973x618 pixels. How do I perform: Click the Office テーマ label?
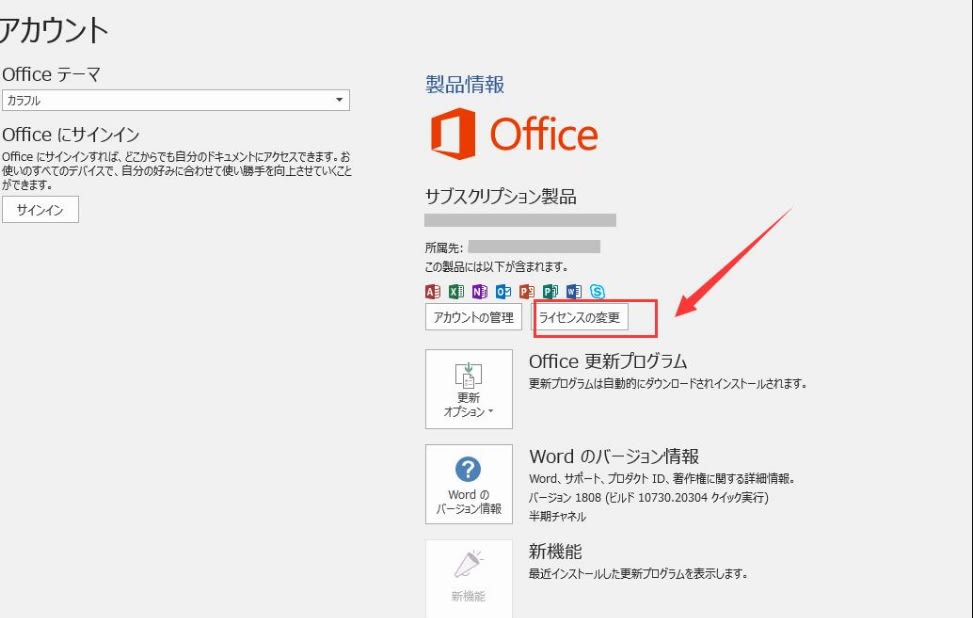[52, 74]
